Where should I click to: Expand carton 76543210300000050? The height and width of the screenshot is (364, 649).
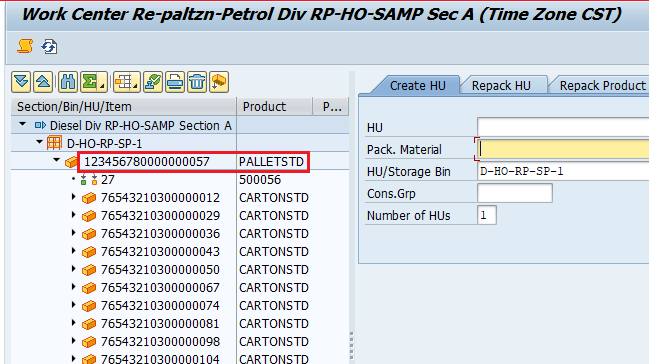coord(74,269)
